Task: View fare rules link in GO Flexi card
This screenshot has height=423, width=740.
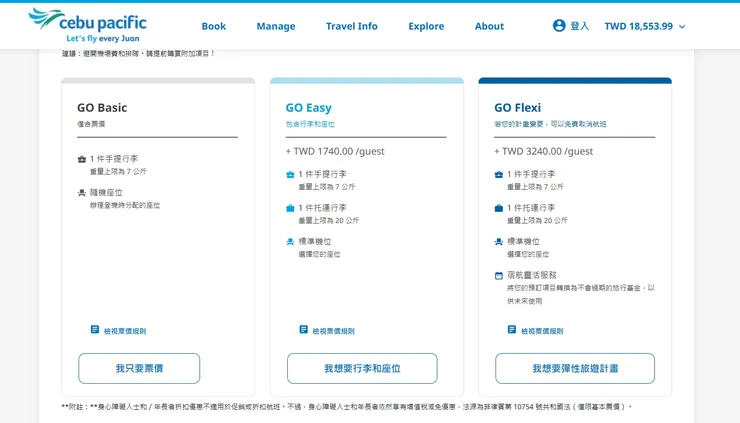Action: [542, 331]
